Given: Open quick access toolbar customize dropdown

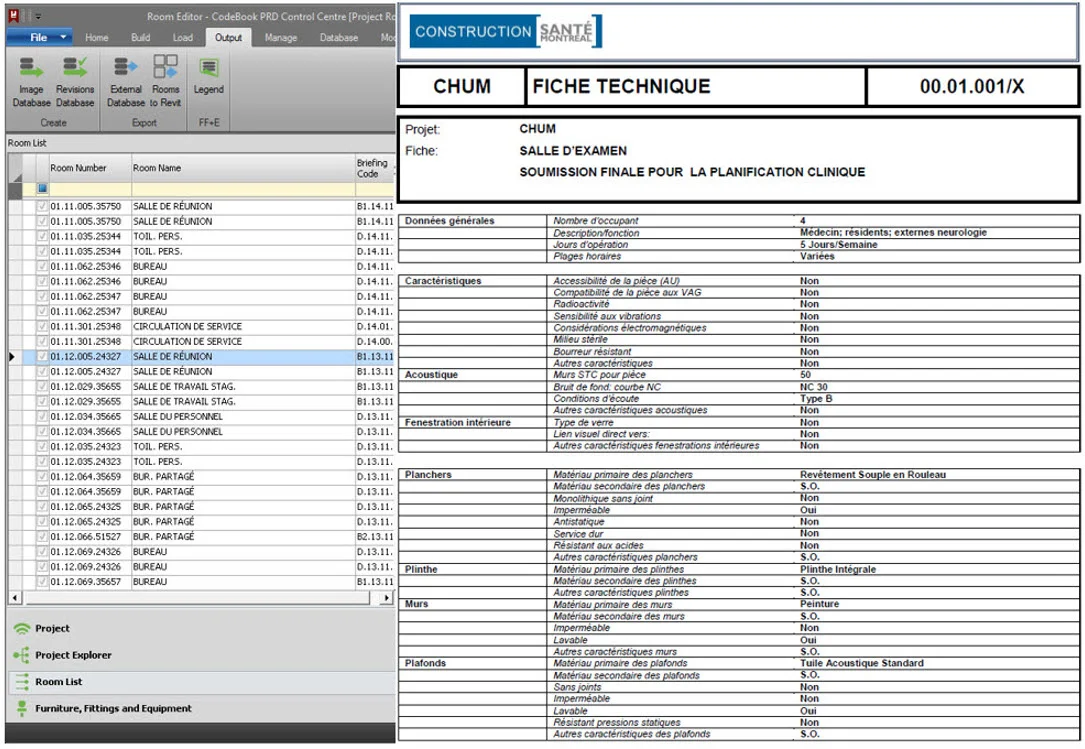Looking at the screenshot, I should pyautogui.click(x=38, y=15).
